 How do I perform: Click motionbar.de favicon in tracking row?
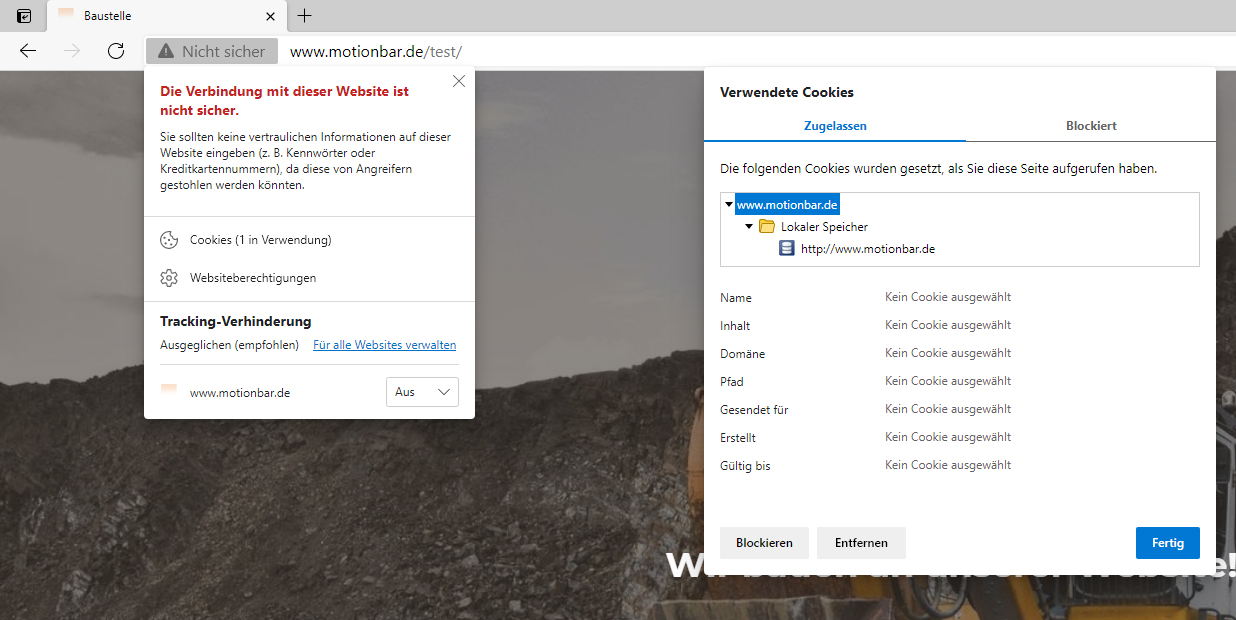(x=169, y=391)
